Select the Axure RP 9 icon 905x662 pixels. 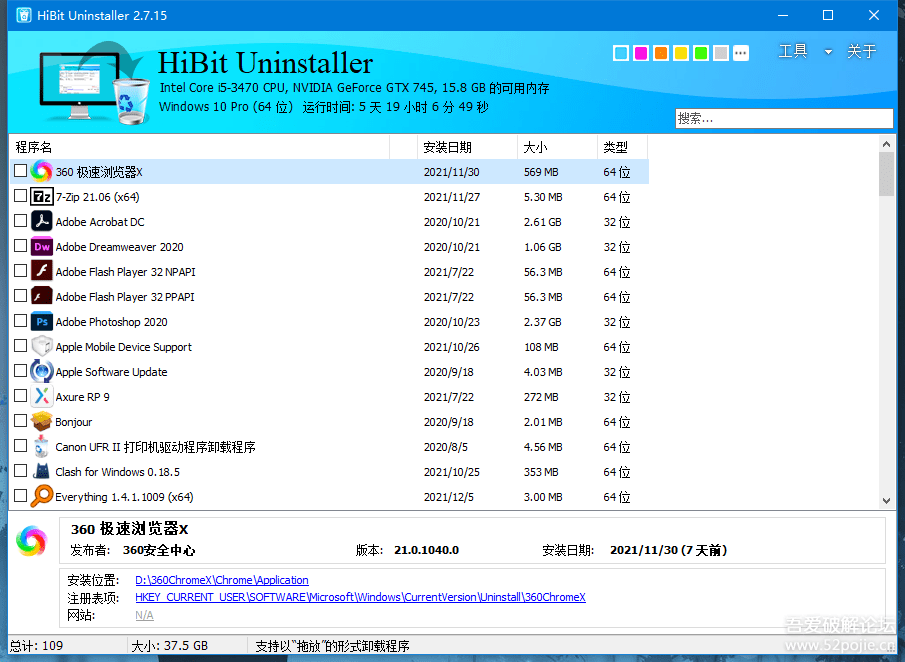41,397
